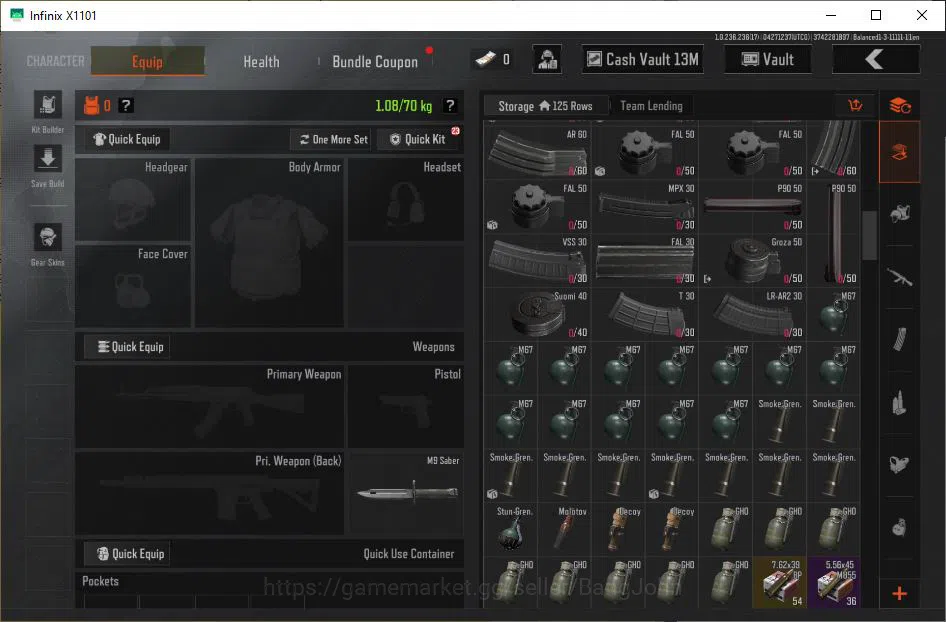This screenshot has width=946, height=622.
Task: Click the storage sort icon beside Team Lending
Action: point(856,106)
